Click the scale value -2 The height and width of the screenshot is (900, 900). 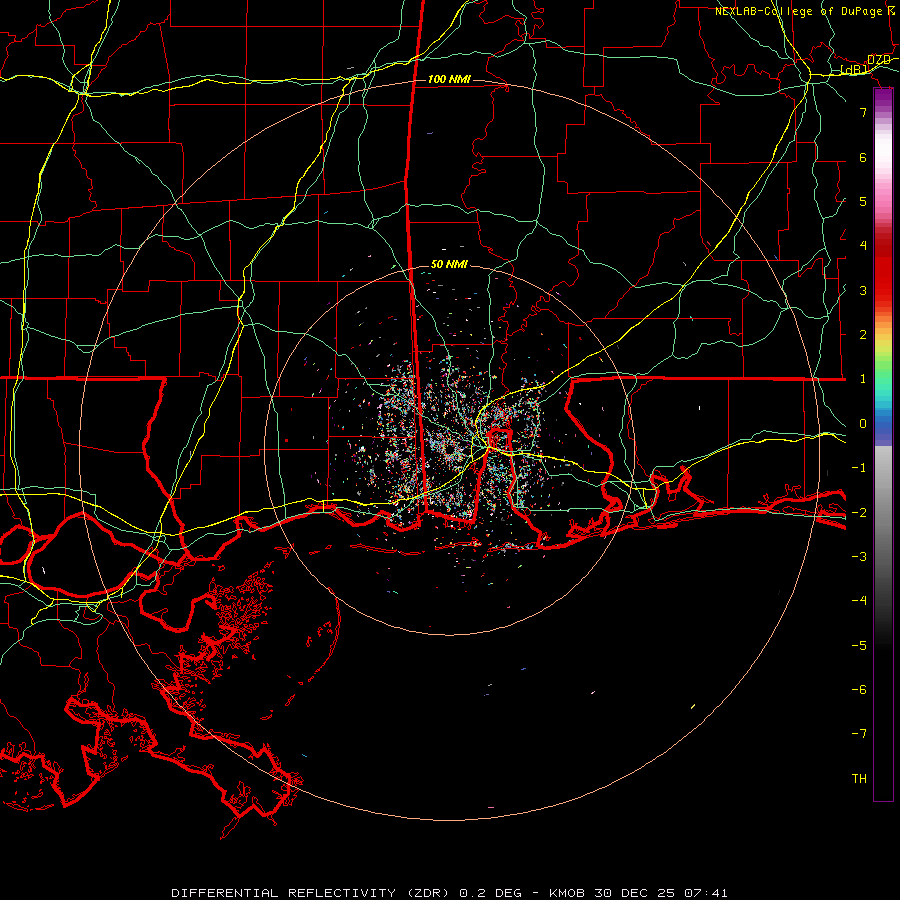click(859, 513)
